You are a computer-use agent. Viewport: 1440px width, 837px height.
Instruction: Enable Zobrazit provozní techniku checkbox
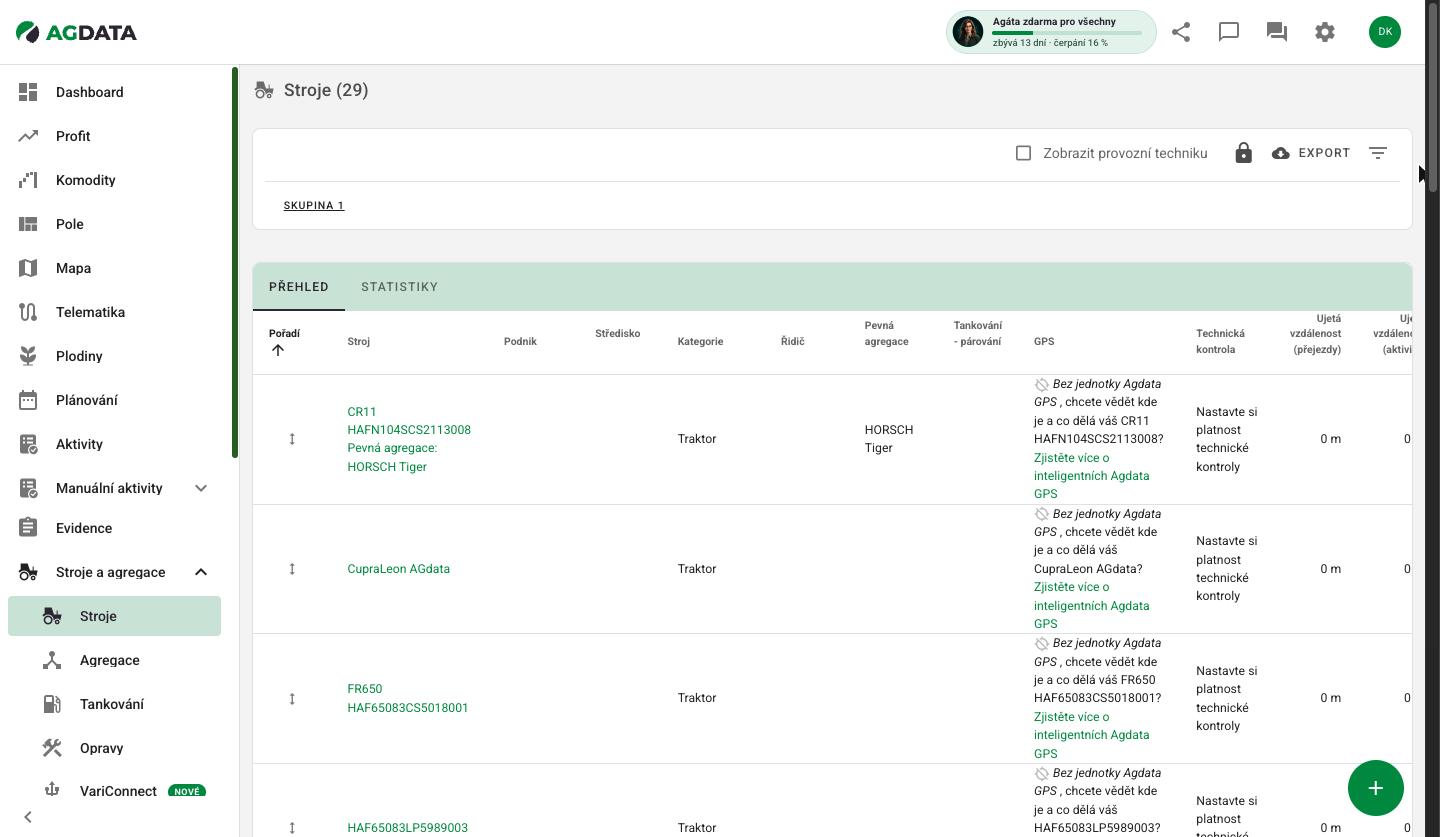1023,153
